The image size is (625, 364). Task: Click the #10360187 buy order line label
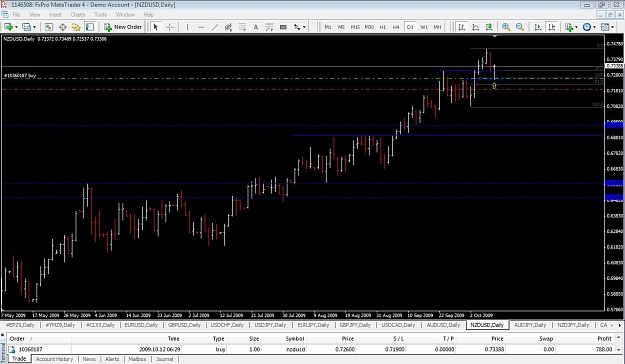[x=20, y=75]
